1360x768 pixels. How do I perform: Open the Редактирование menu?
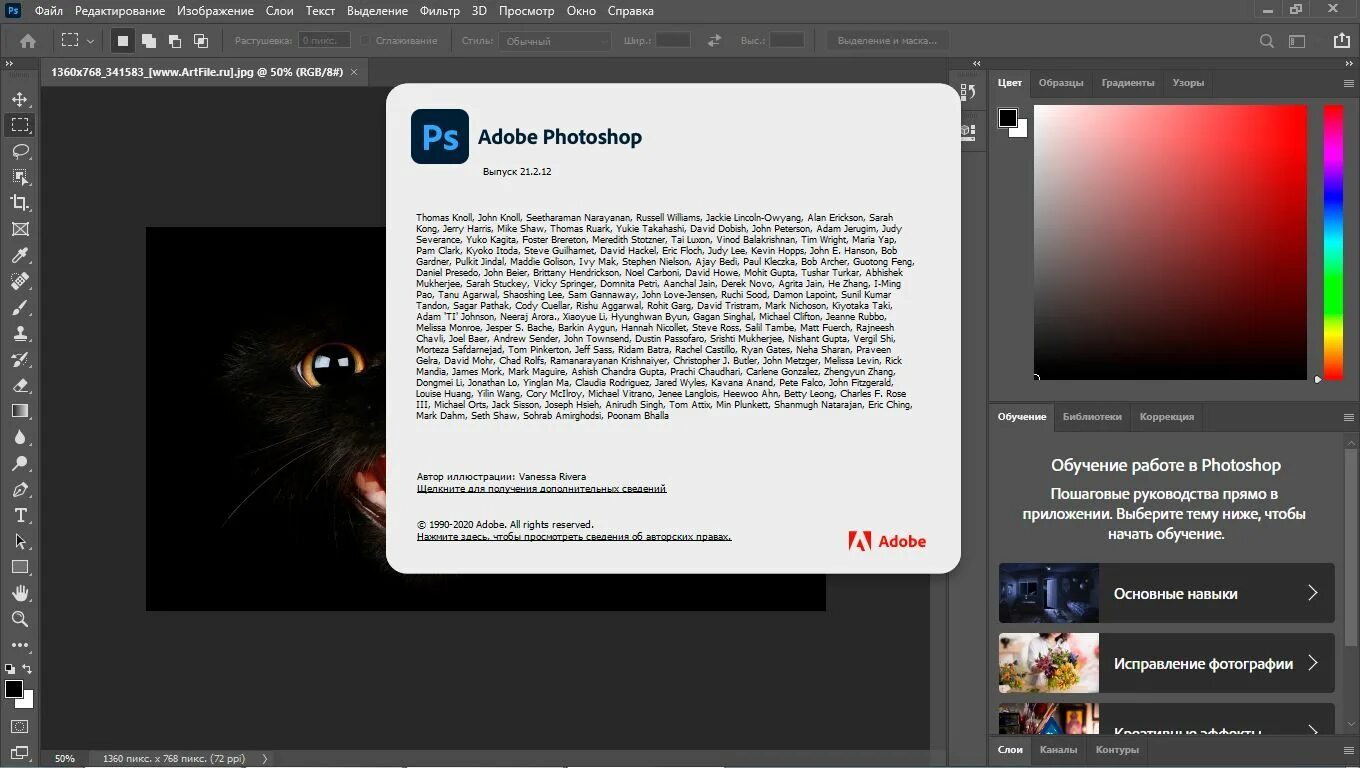120,11
